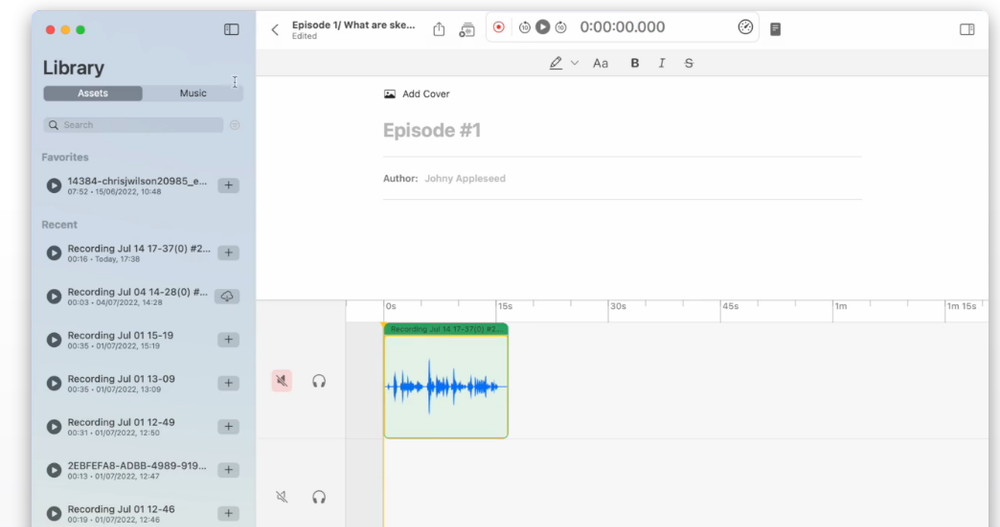Click the 45s mark on timeline ruler
This screenshot has height=527, width=1000.
point(730,306)
